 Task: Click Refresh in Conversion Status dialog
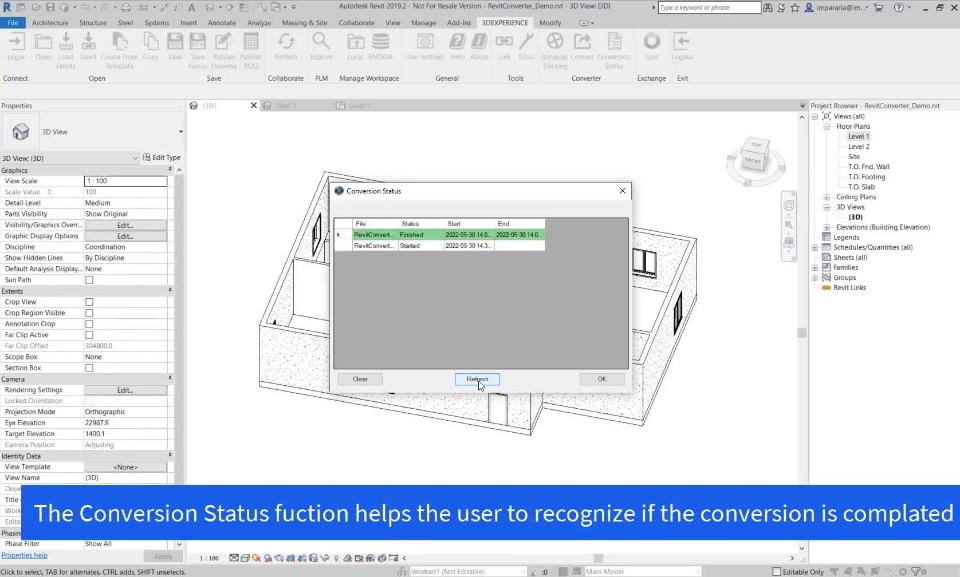477,379
